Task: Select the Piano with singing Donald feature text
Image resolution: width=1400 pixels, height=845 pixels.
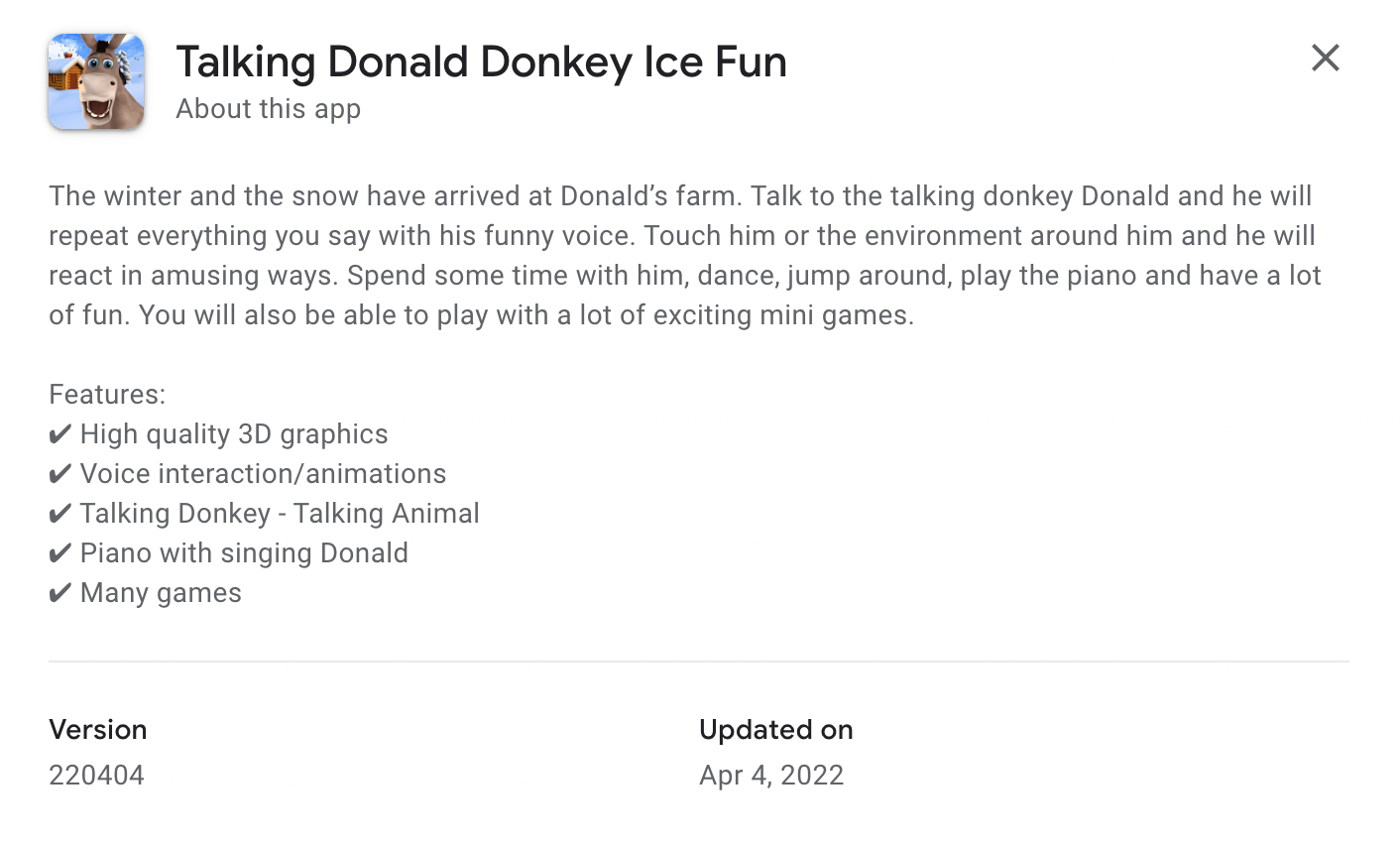Action: pos(244,552)
